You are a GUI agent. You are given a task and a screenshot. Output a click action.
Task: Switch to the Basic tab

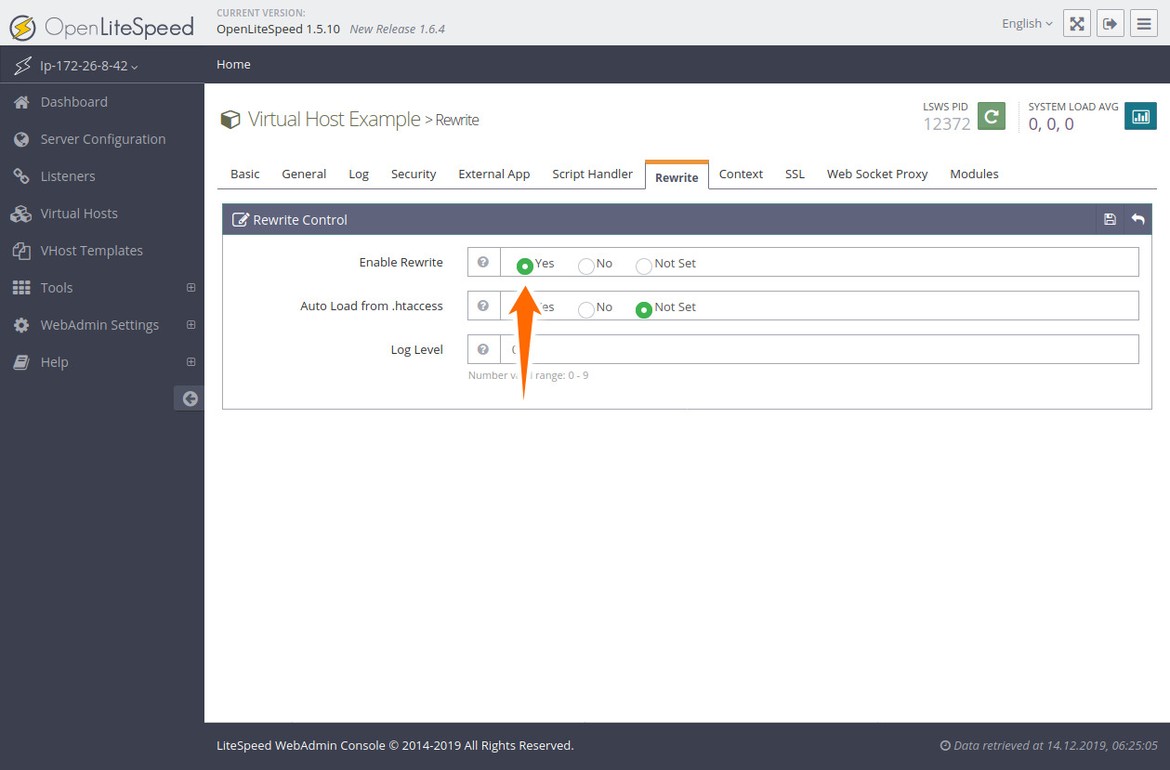point(245,174)
